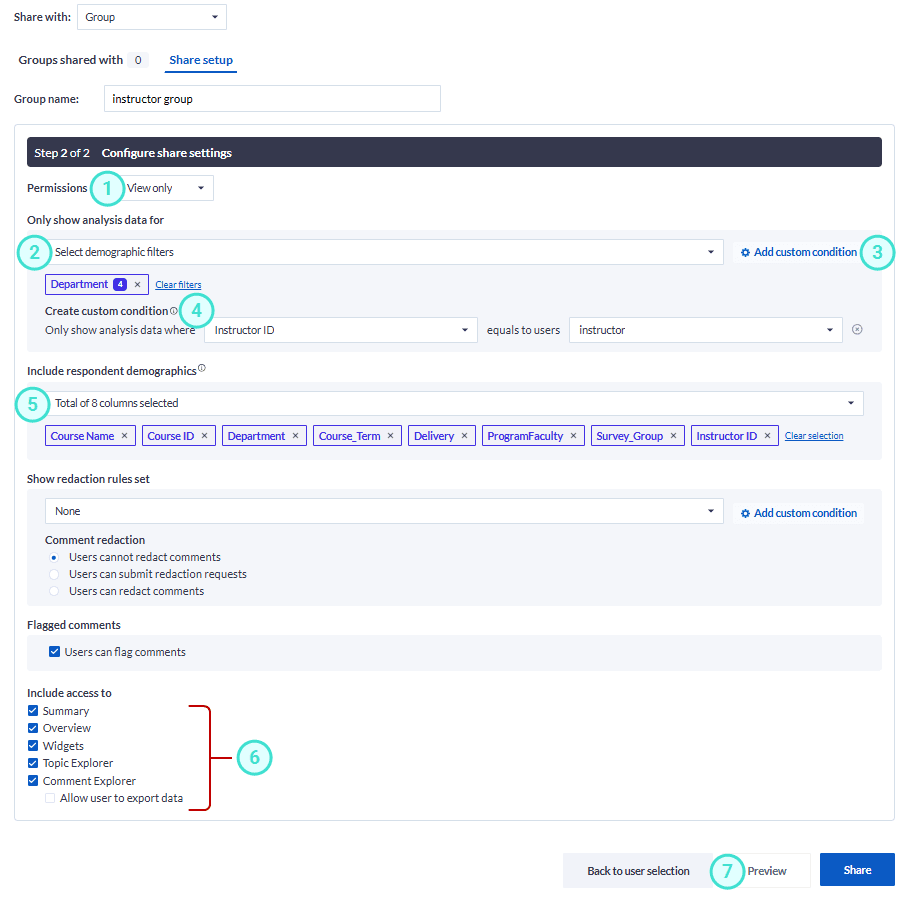
Task: Click gear icon of analysis data Add custom condition
Action: [745, 252]
